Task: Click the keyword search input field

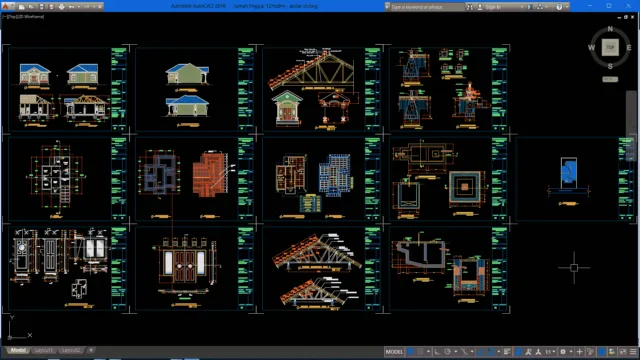Action: (x=427, y=7)
